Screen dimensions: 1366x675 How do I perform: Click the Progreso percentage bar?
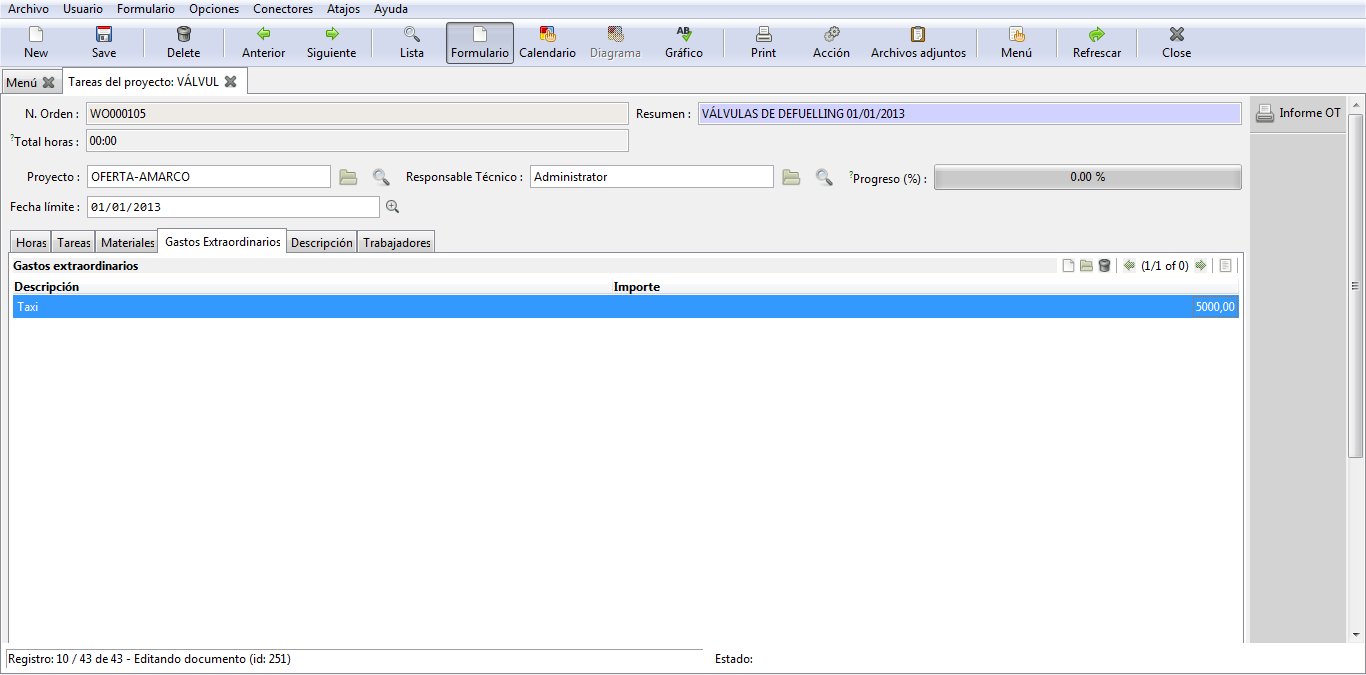coord(1087,177)
